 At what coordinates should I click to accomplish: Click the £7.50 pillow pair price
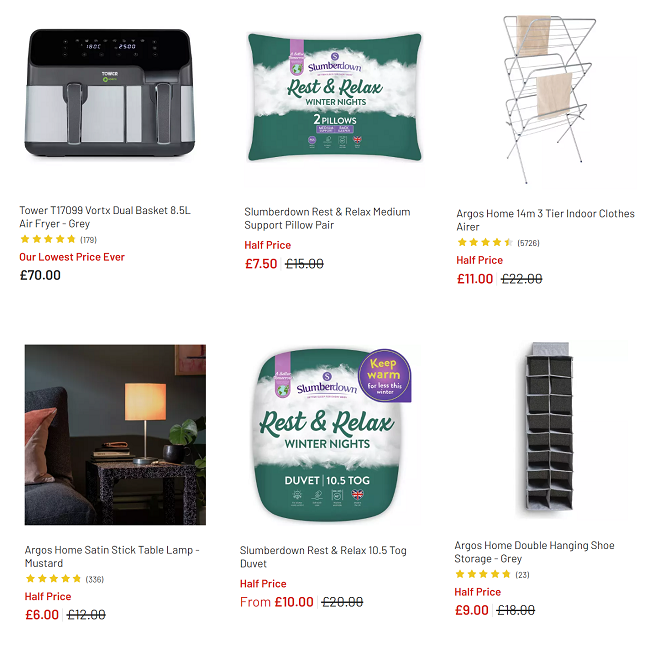coord(261,264)
